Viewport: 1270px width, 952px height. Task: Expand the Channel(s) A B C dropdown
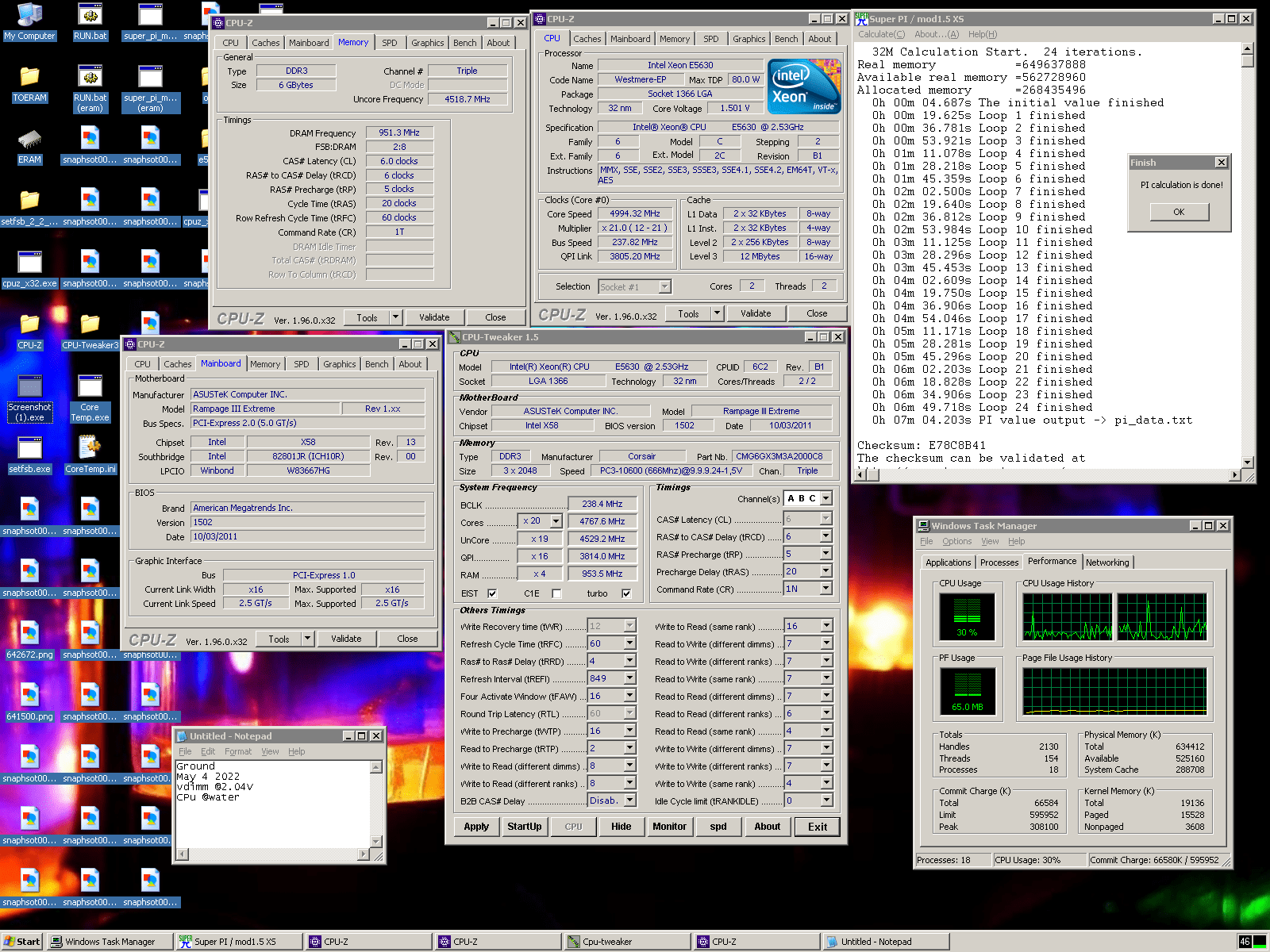pos(826,498)
